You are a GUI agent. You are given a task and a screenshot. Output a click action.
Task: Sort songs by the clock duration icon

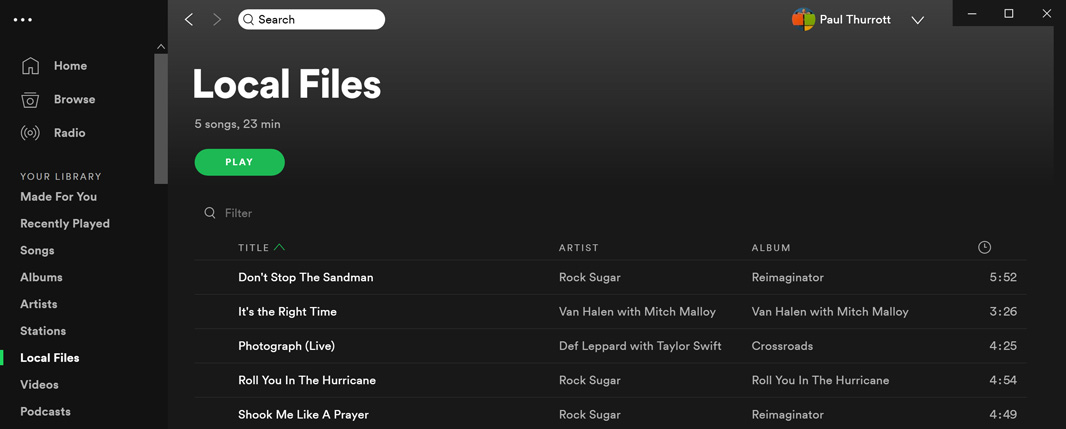984,247
